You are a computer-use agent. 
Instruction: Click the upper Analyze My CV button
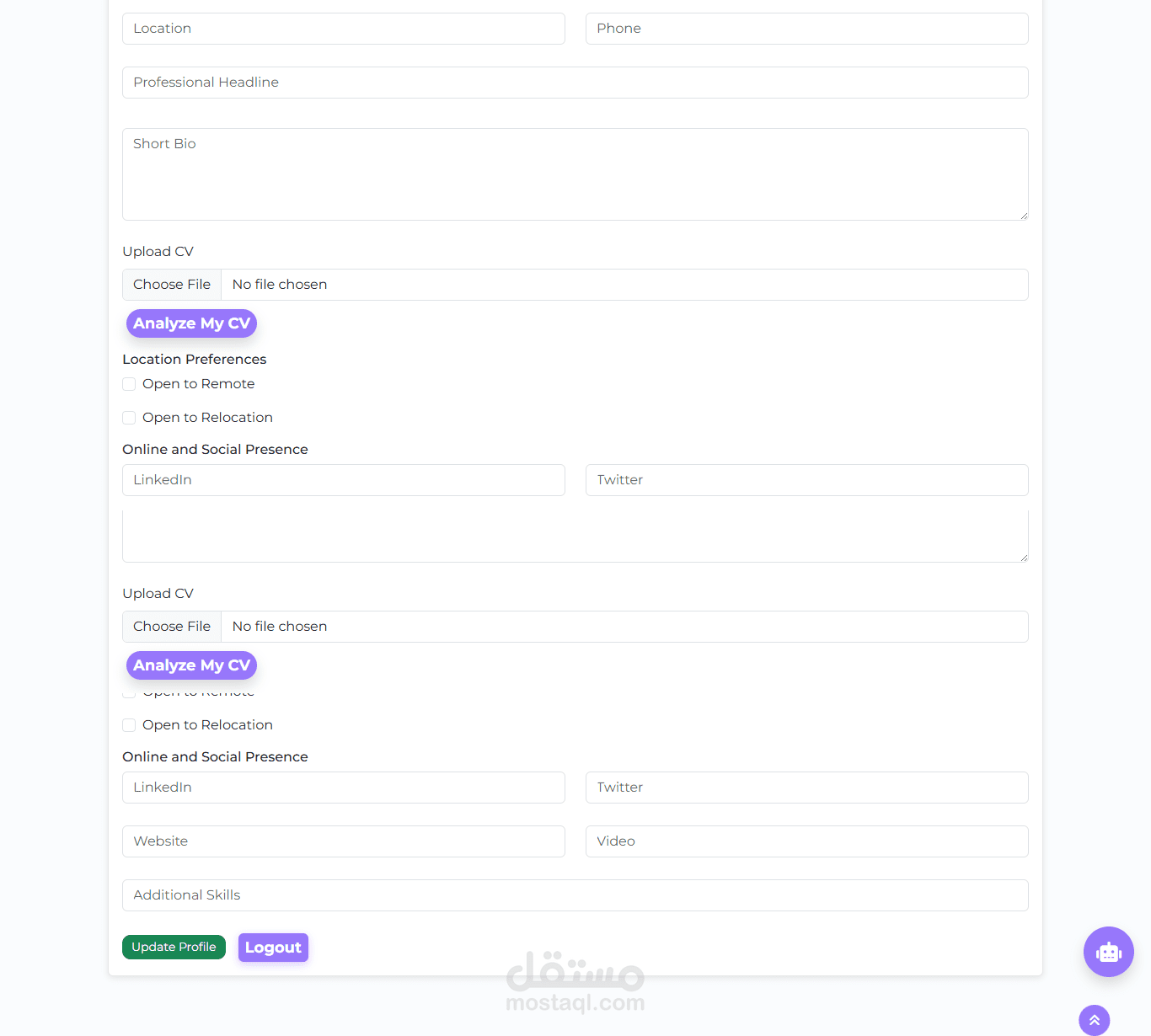(x=191, y=323)
